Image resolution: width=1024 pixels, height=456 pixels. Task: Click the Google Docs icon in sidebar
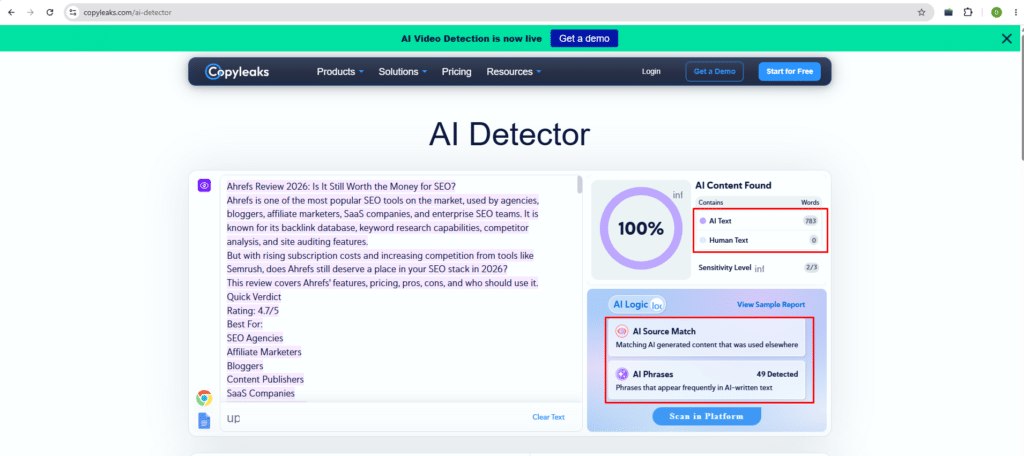tap(204, 421)
